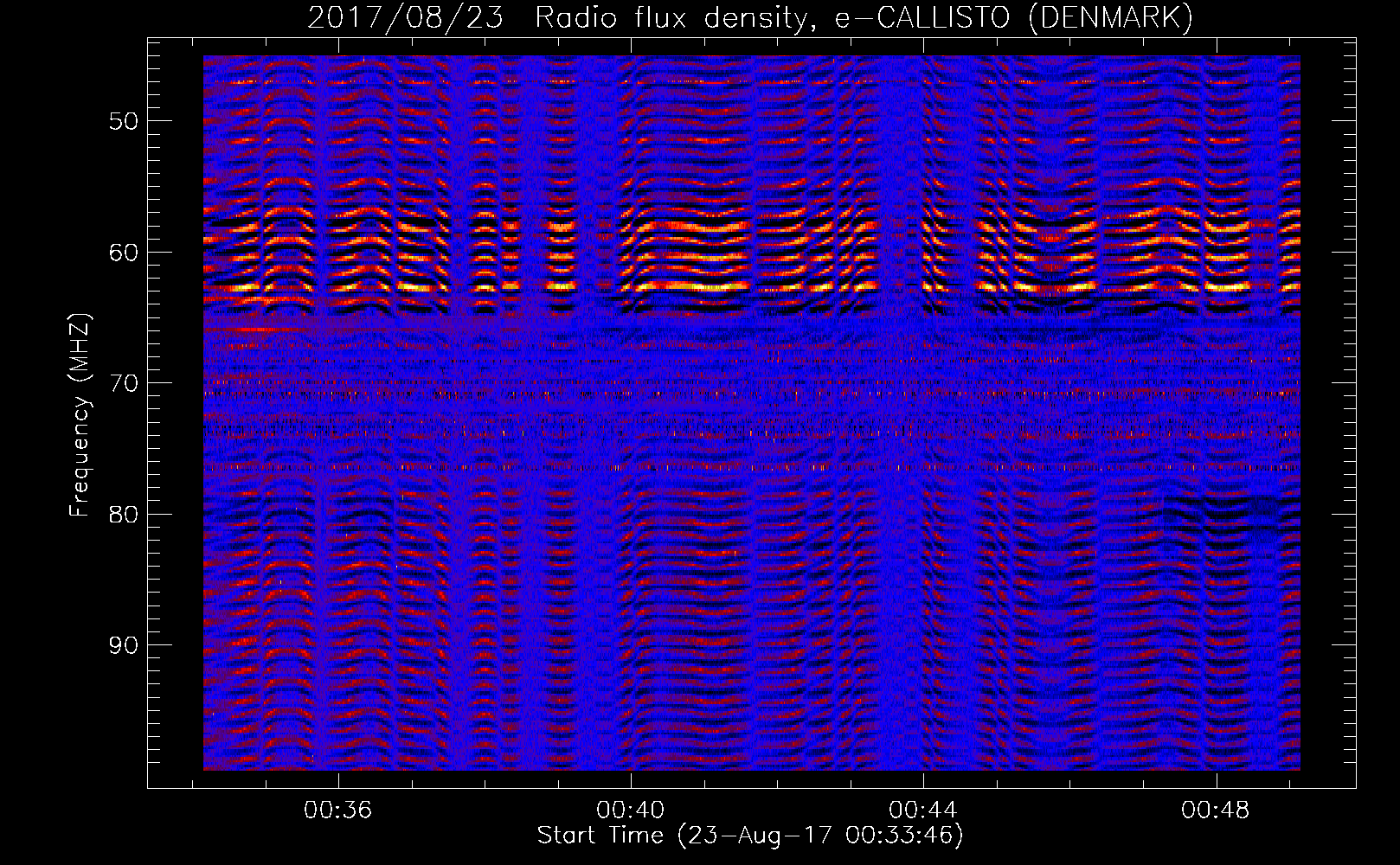Click the 00:48 time tick label
This screenshot has width=1400, height=865.
tap(1216, 811)
